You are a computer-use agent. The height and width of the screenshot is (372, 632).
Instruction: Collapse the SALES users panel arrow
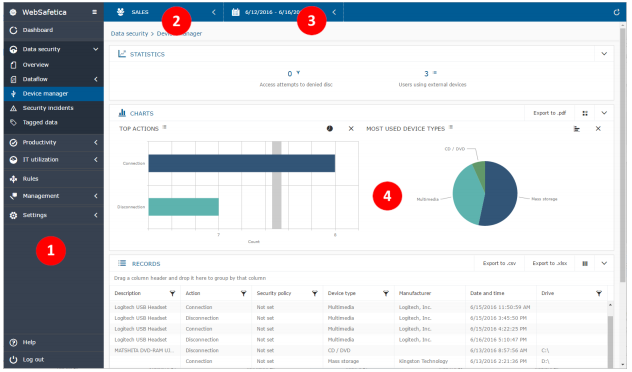pyautogui.click(x=214, y=12)
